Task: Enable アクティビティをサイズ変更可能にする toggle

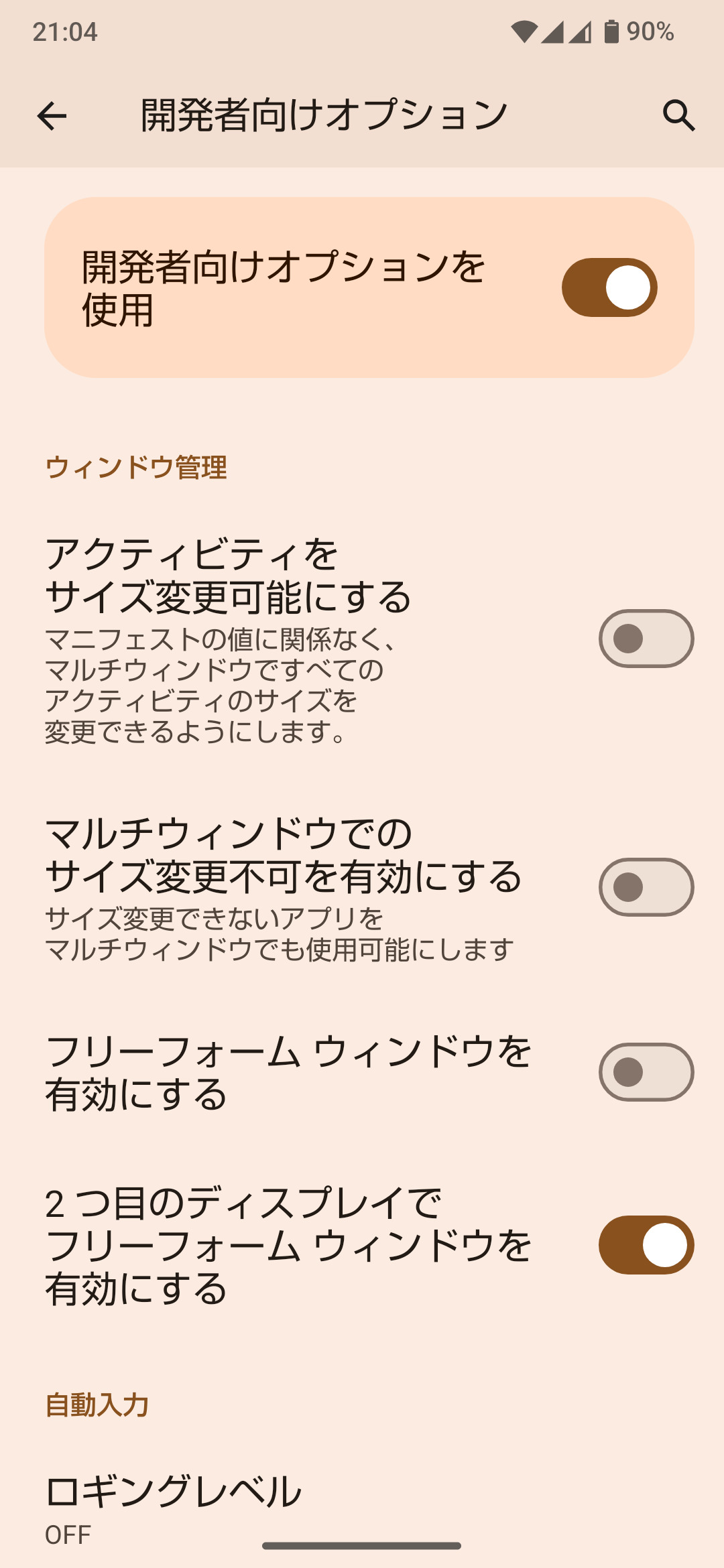Action: click(646, 639)
